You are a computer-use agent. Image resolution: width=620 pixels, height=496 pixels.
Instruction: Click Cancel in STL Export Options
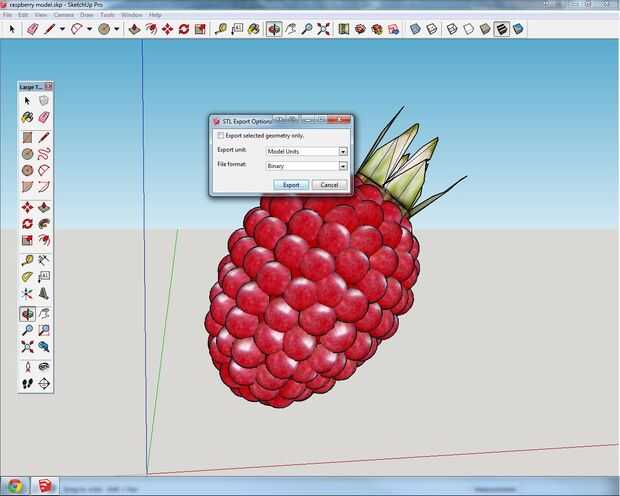pos(329,185)
